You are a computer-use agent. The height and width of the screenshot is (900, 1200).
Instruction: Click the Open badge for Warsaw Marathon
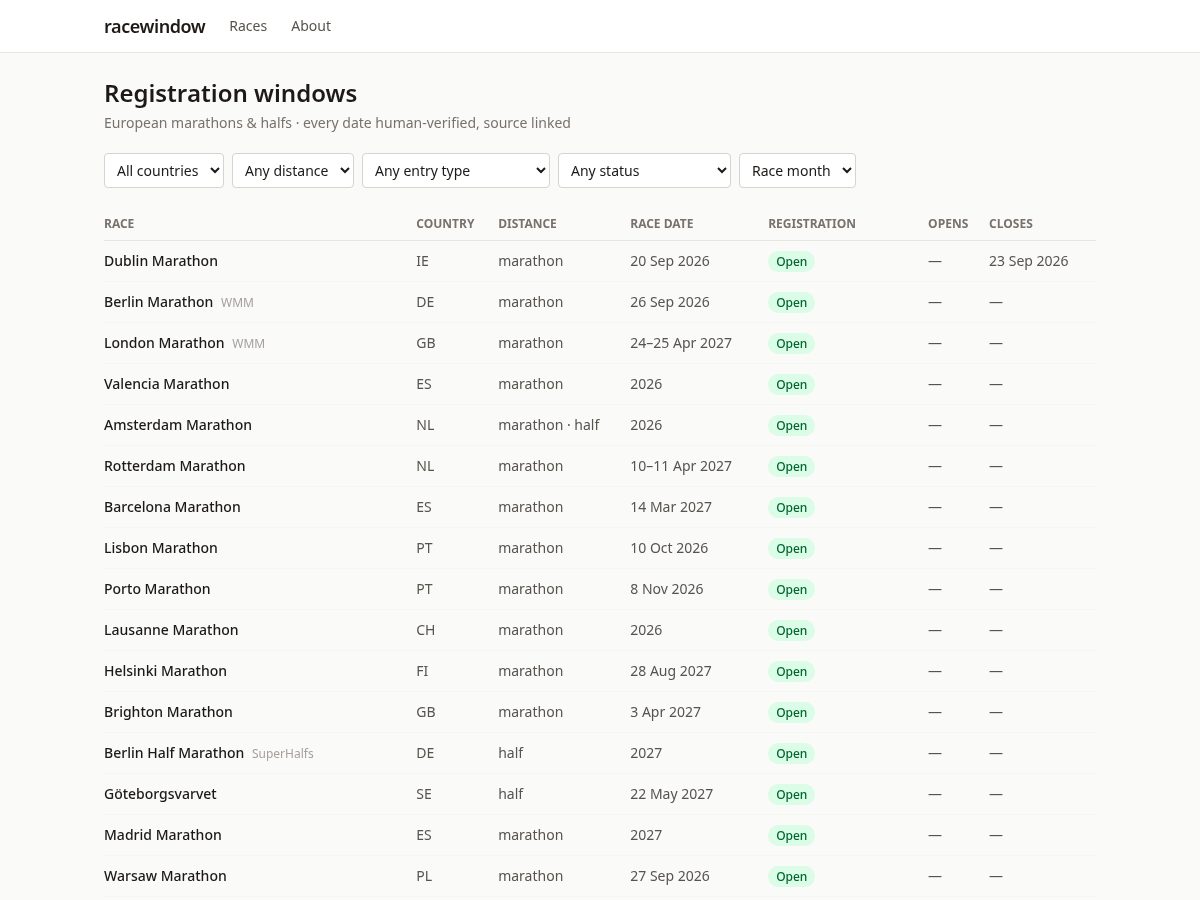coord(791,877)
